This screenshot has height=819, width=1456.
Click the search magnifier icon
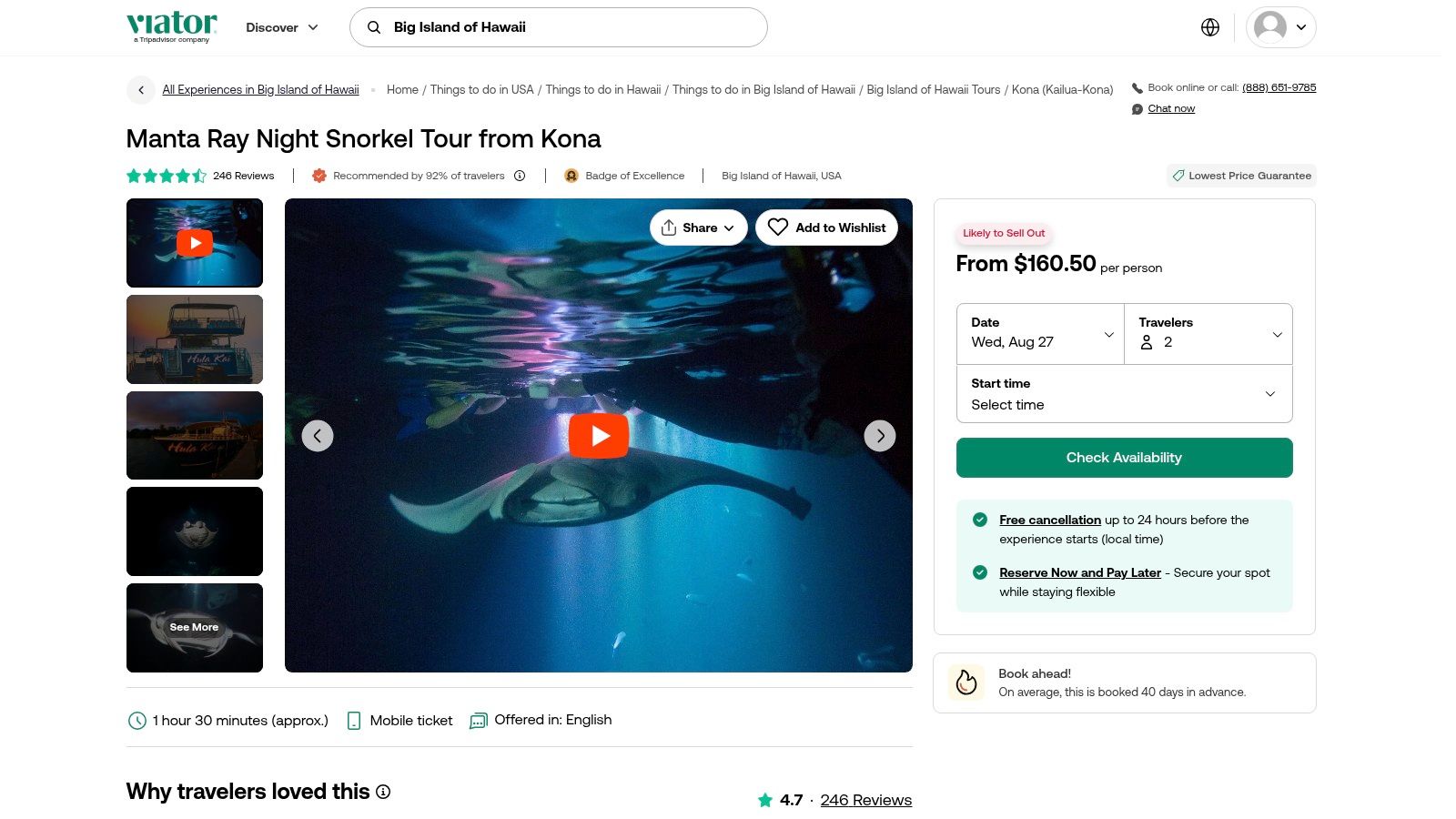click(373, 27)
